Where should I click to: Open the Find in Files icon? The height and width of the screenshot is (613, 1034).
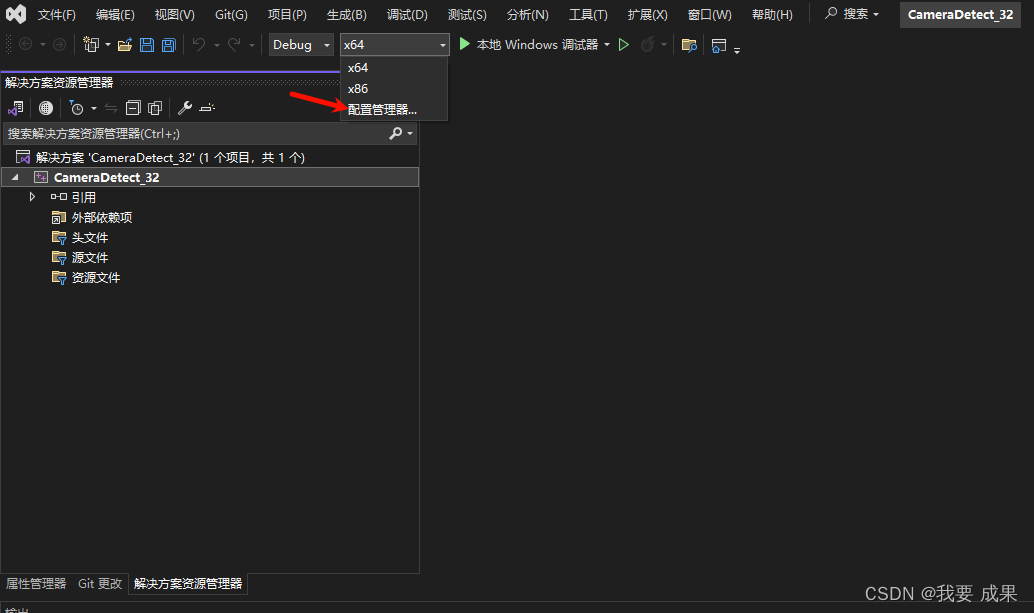pyautogui.click(x=689, y=45)
